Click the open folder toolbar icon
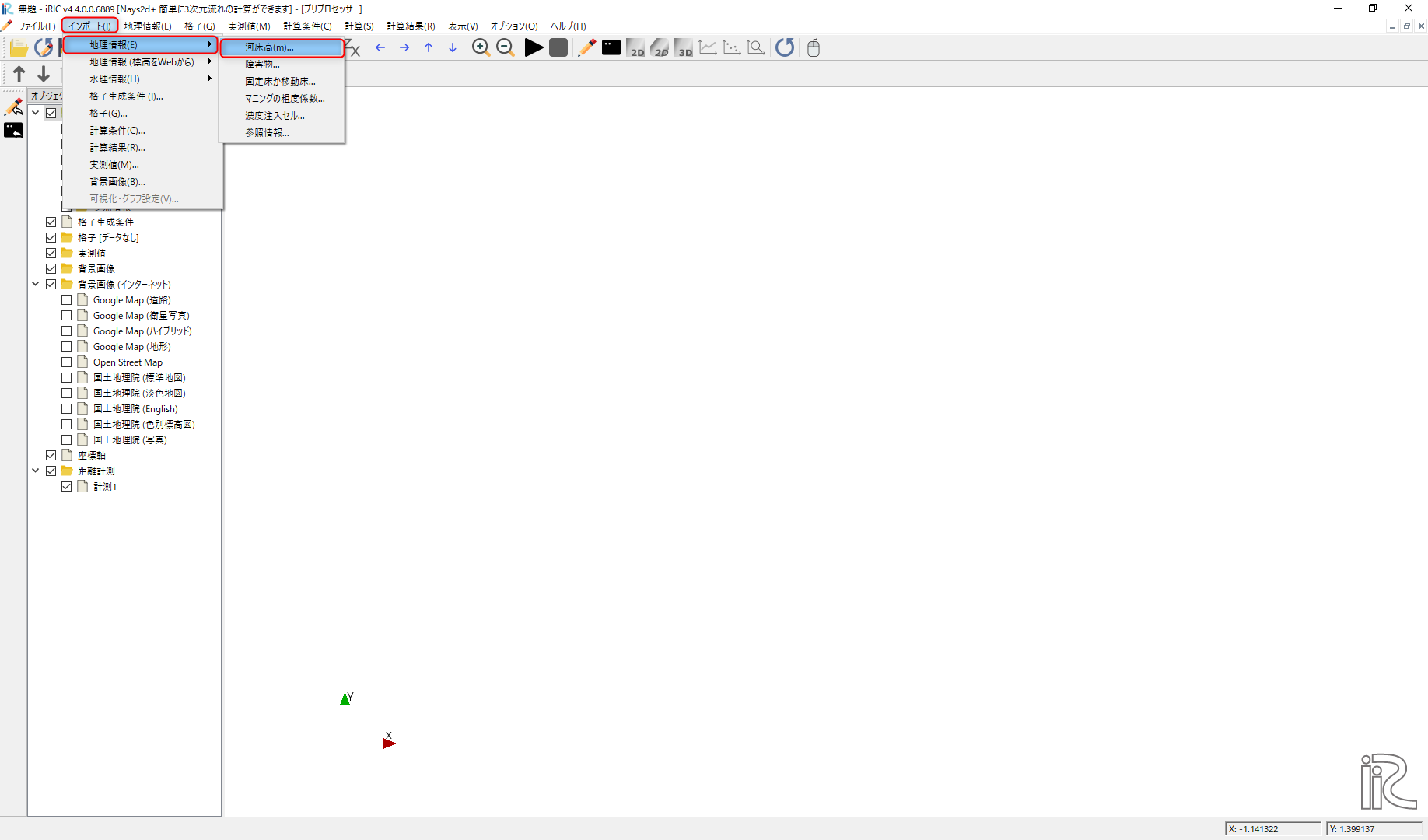This screenshot has height=840, width=1428. (x=19, y=48)
